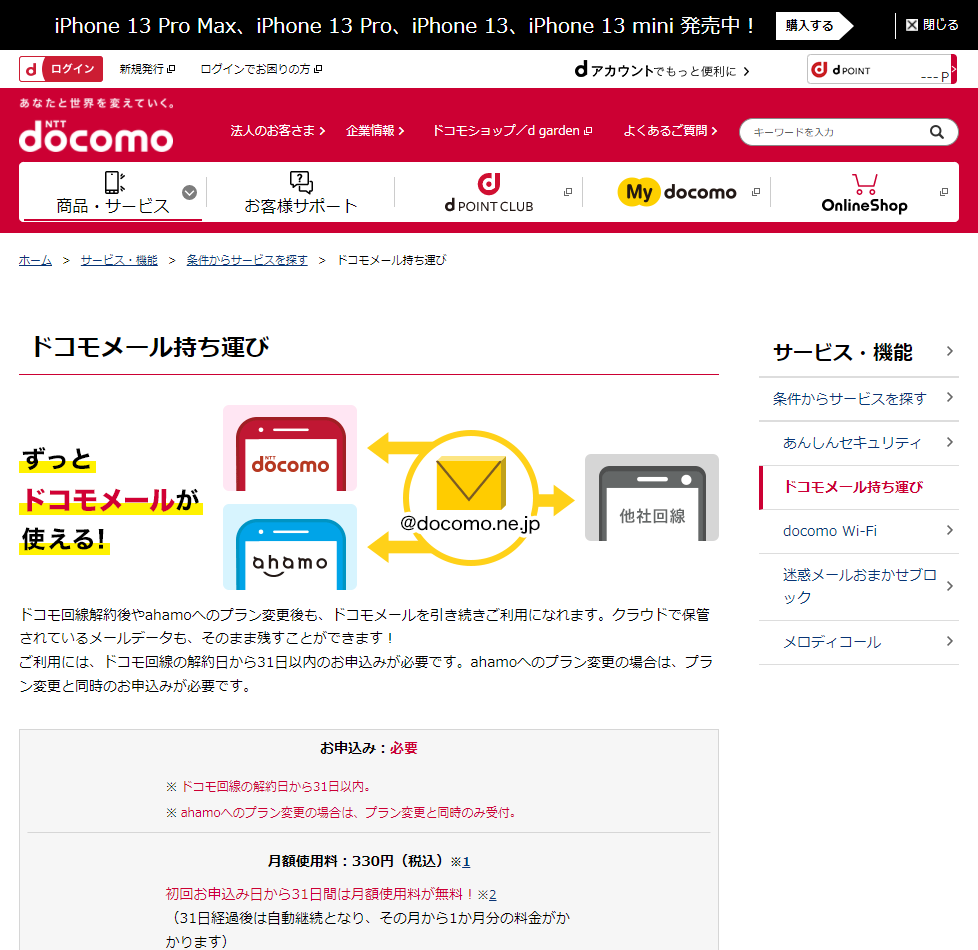Click 条件からサービスを探す sidebar link text
Image resolution: width=978 pixels, height=950 pixels.
(850, 399)
